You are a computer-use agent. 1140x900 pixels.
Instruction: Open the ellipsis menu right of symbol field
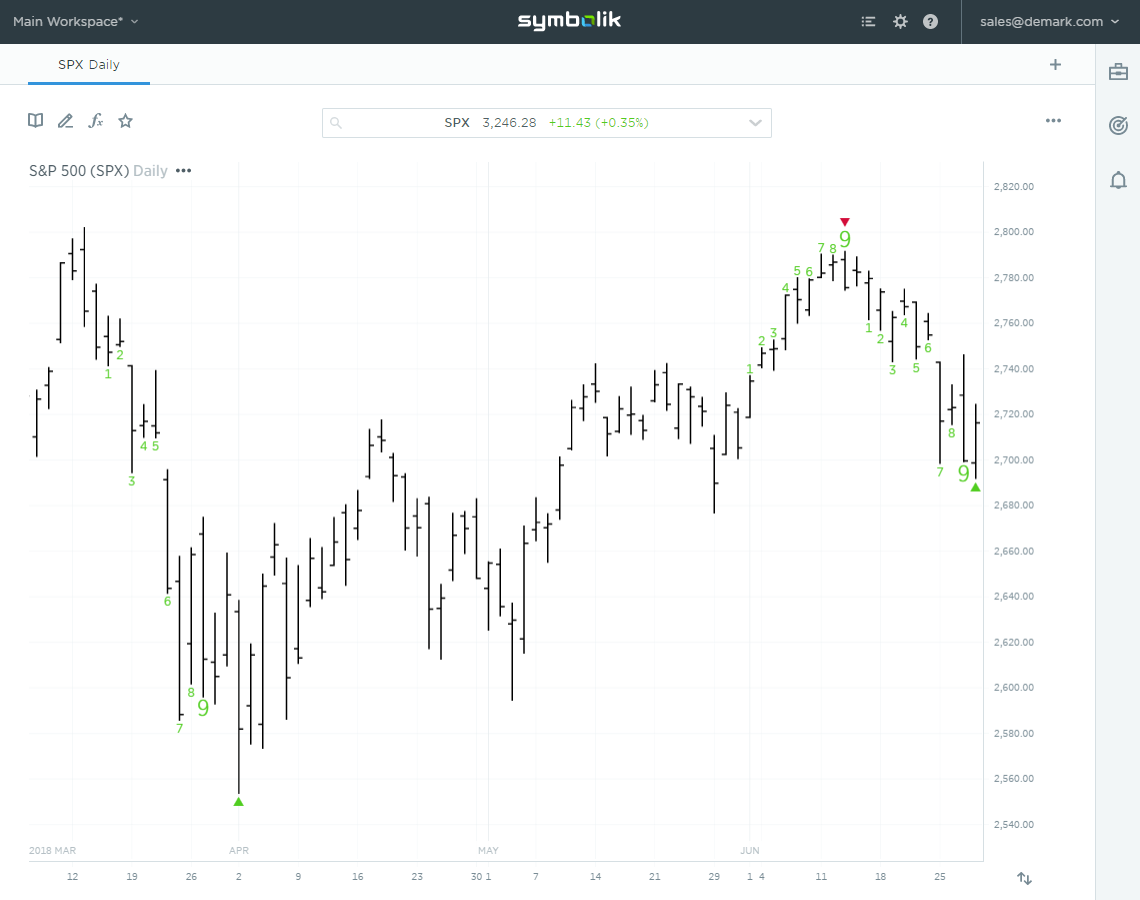point(1053,120)
